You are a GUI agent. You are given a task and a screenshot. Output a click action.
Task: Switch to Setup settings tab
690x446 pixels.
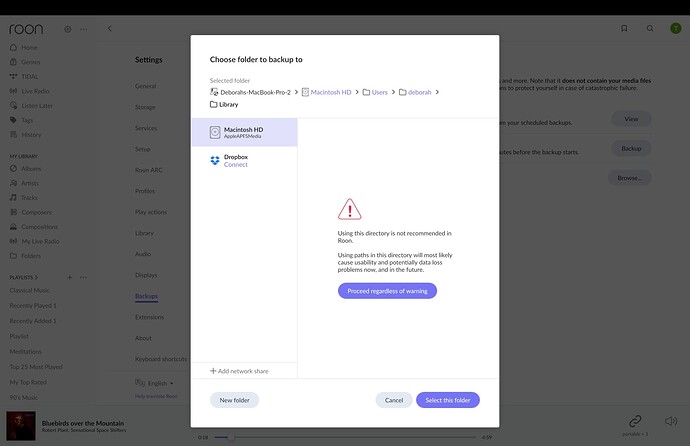coord(143,149)
